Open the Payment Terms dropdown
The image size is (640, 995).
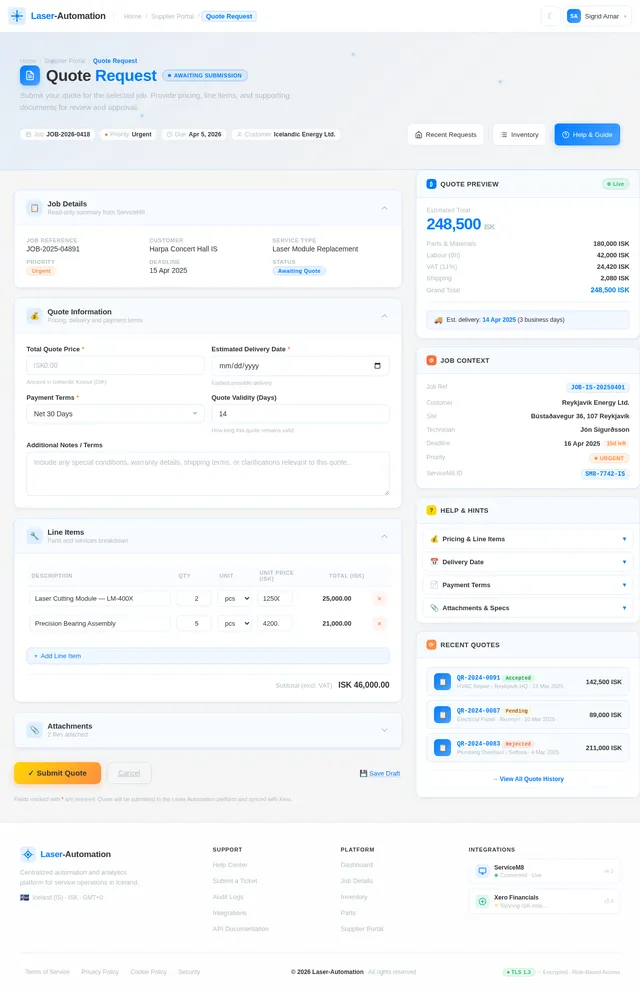[115, 414]
